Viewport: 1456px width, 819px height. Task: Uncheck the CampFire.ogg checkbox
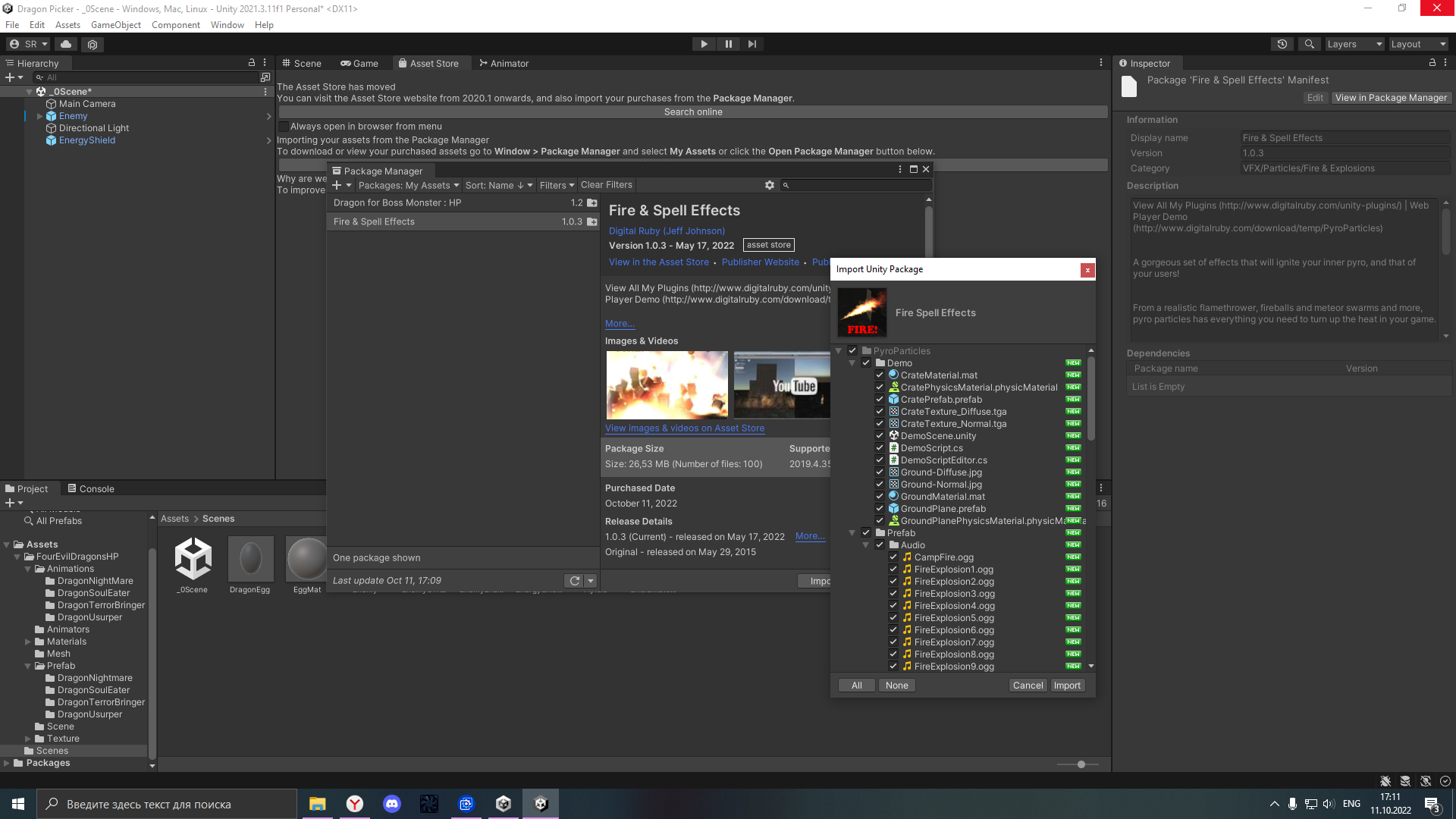click(893, 557)
